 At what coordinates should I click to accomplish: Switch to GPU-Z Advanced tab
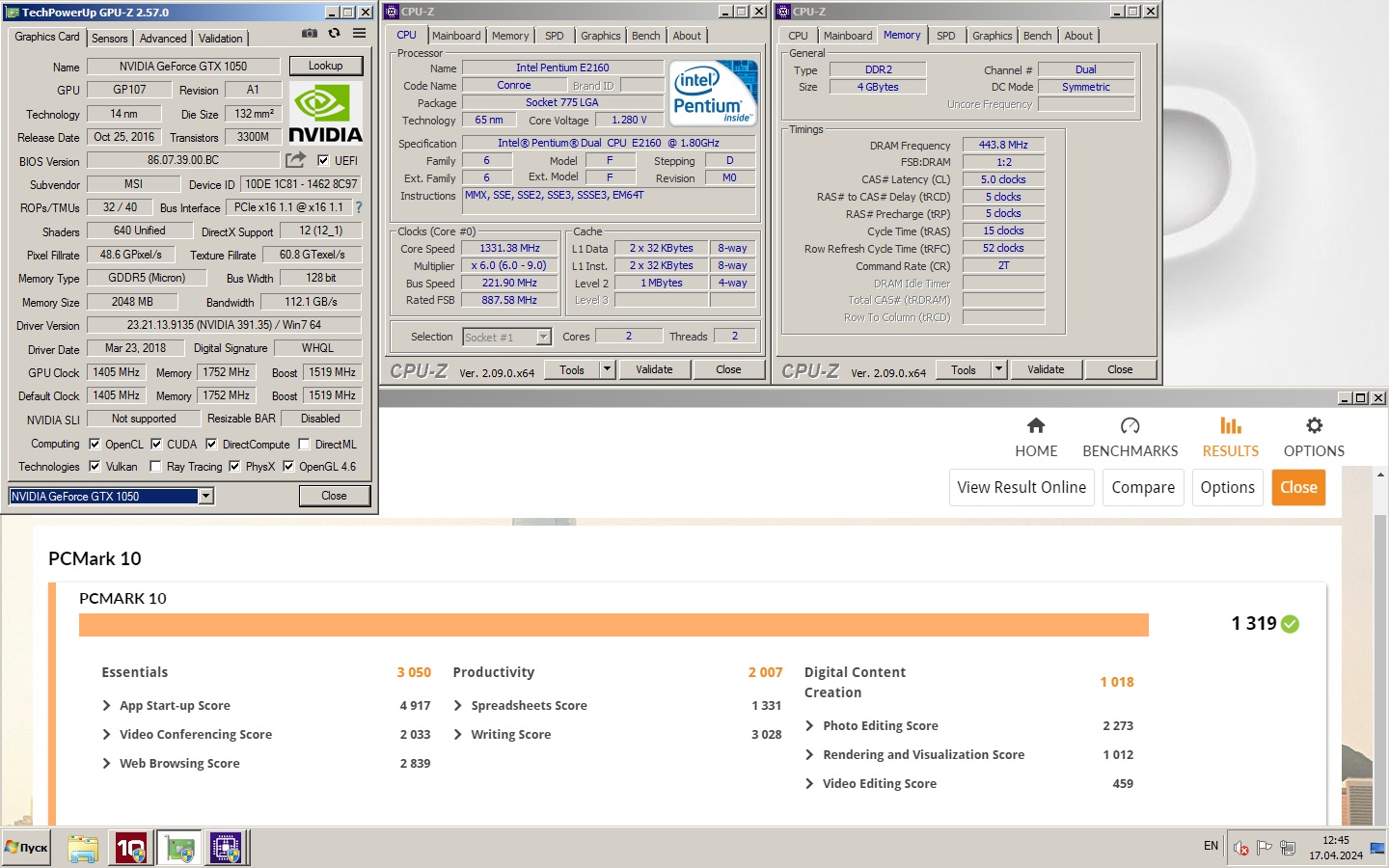163,39
